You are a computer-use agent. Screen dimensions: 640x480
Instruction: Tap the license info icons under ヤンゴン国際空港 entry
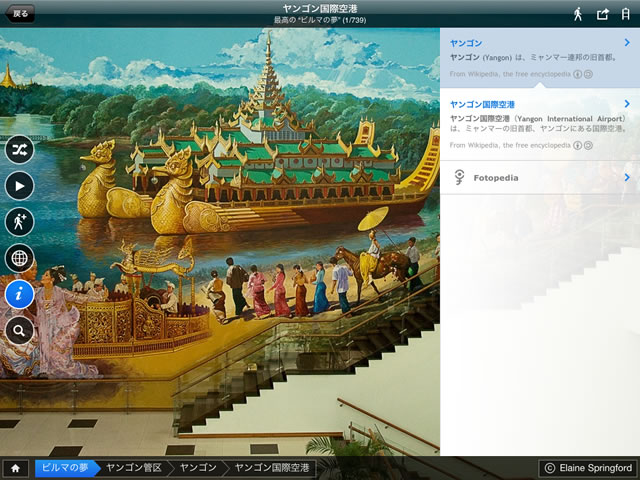click(582, 145)
